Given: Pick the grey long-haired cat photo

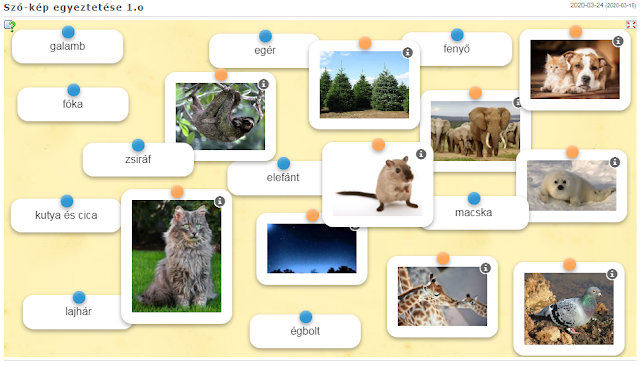Looking at the screenshot, I should click(x=176, y=256).
